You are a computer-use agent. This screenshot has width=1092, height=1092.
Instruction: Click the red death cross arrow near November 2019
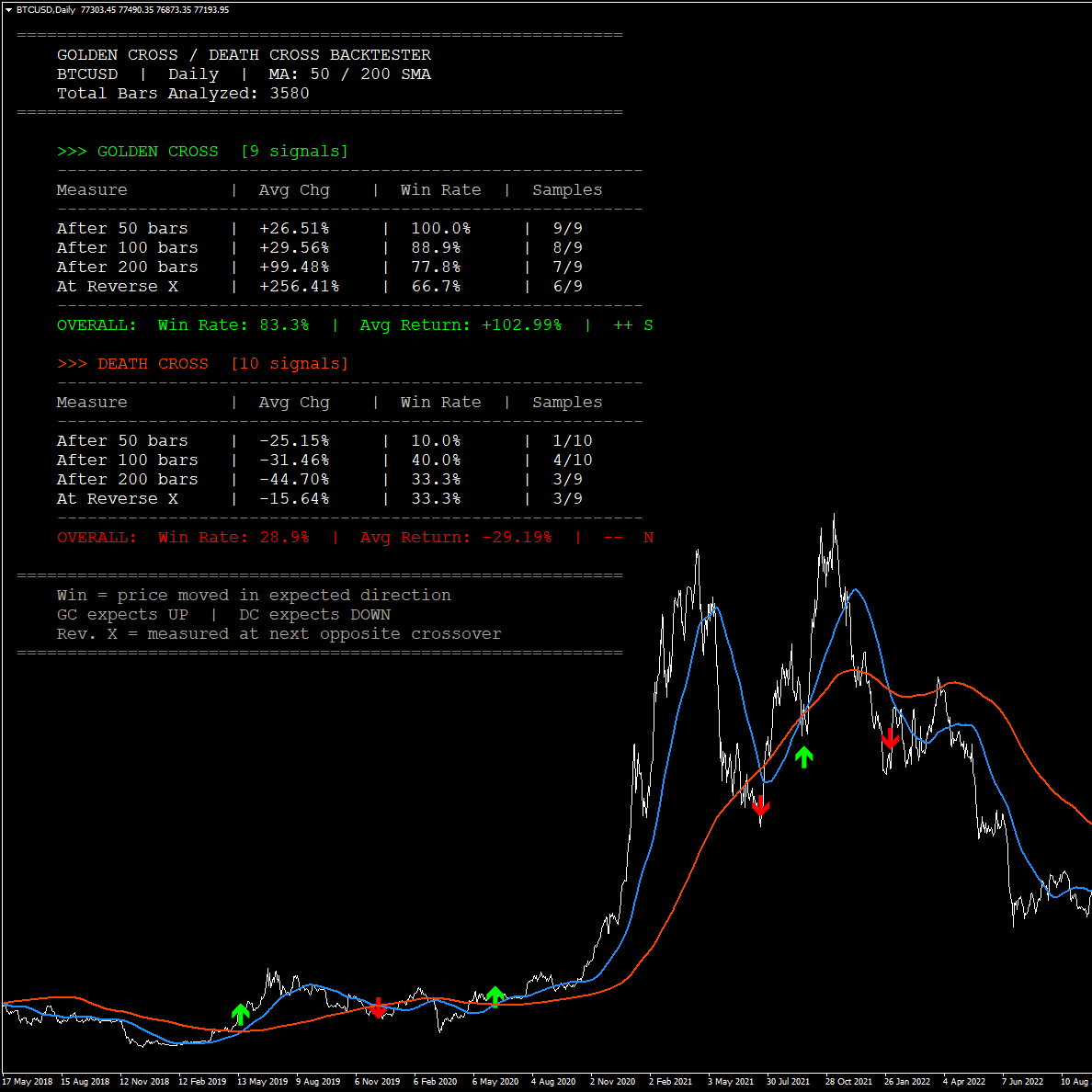(x=380, y=1008)
